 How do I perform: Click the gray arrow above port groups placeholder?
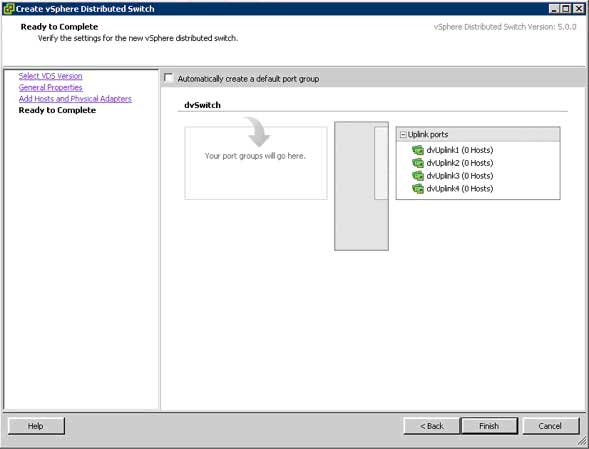pyautogui.click(x=257, y=132)
